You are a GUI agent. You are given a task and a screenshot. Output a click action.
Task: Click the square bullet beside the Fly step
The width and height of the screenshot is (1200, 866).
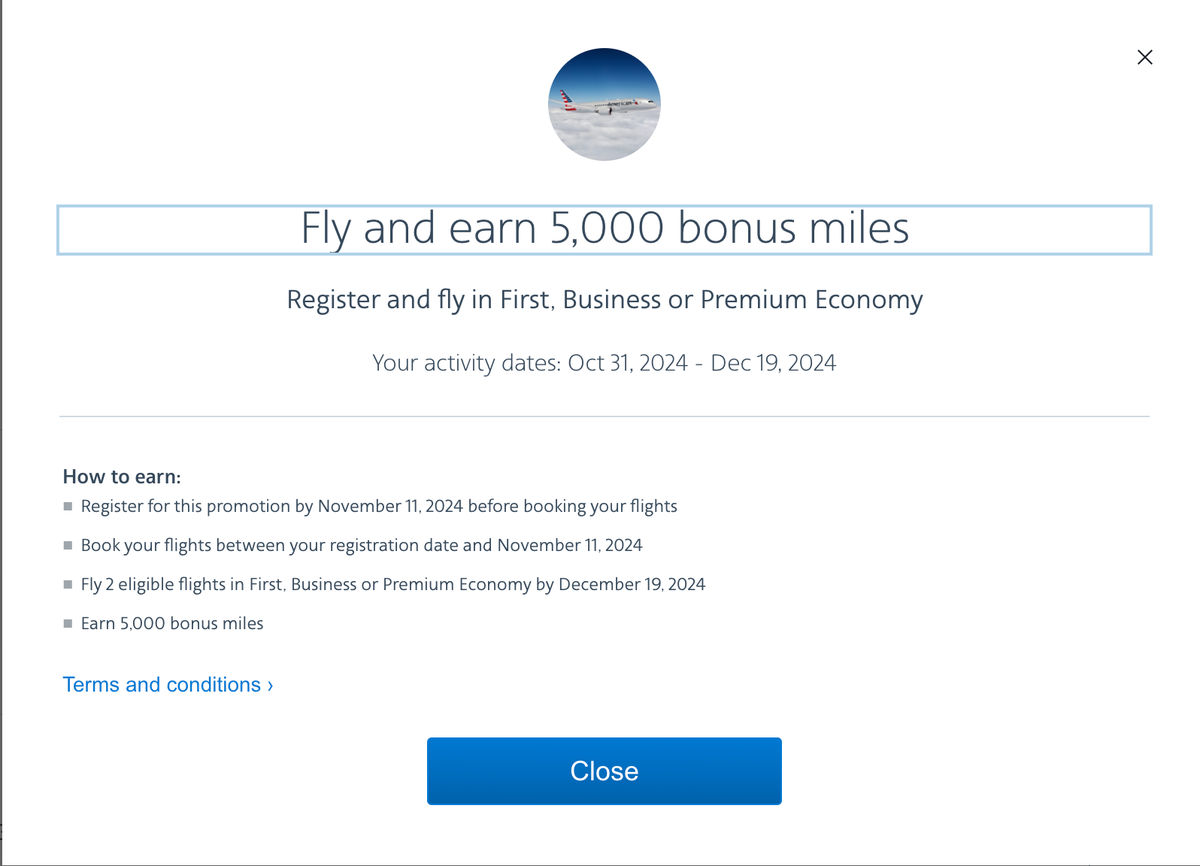(69, 584)
